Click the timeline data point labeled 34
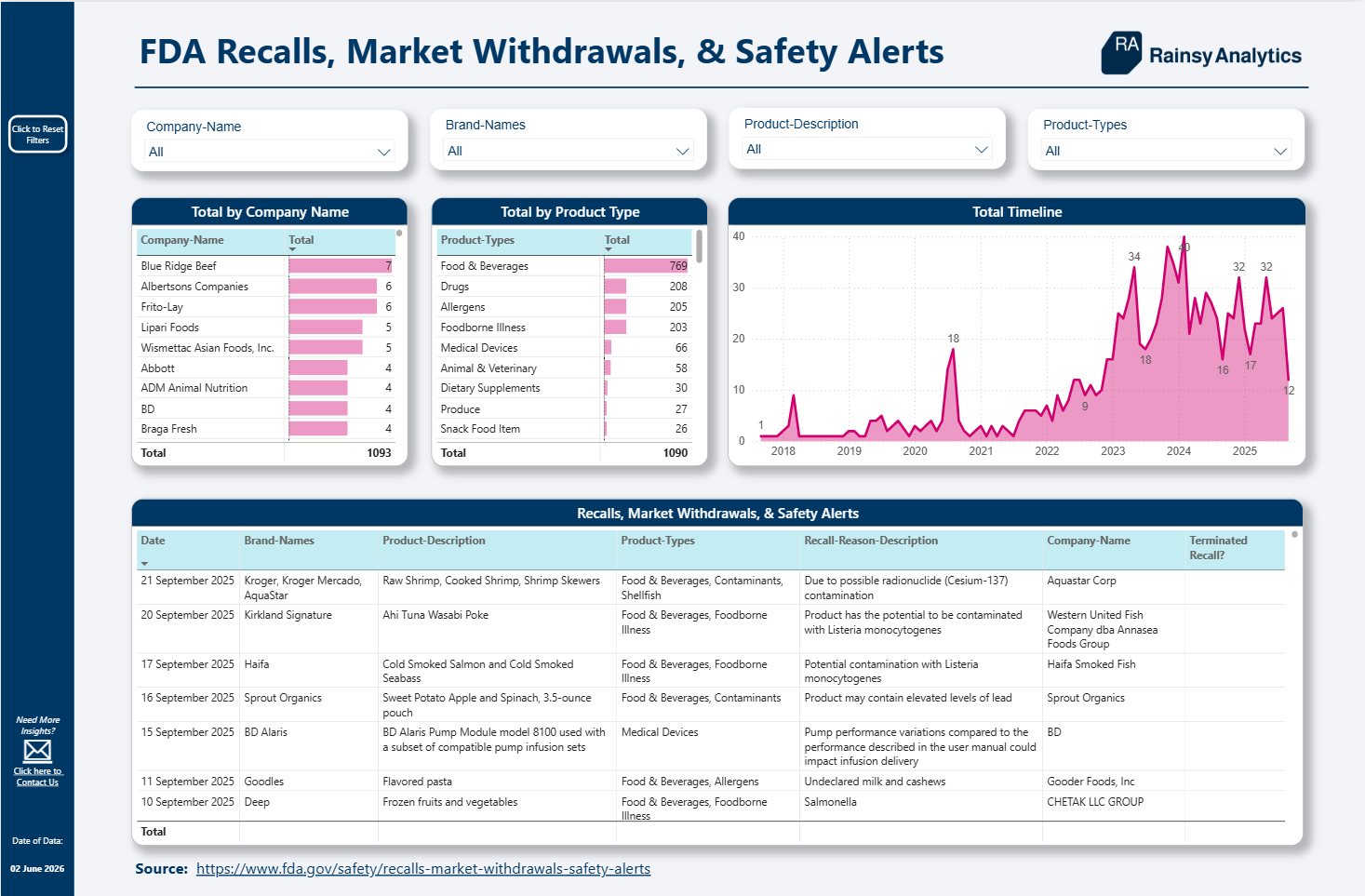This screenshot has width=1365, height=896. (x=1135, y=268)
